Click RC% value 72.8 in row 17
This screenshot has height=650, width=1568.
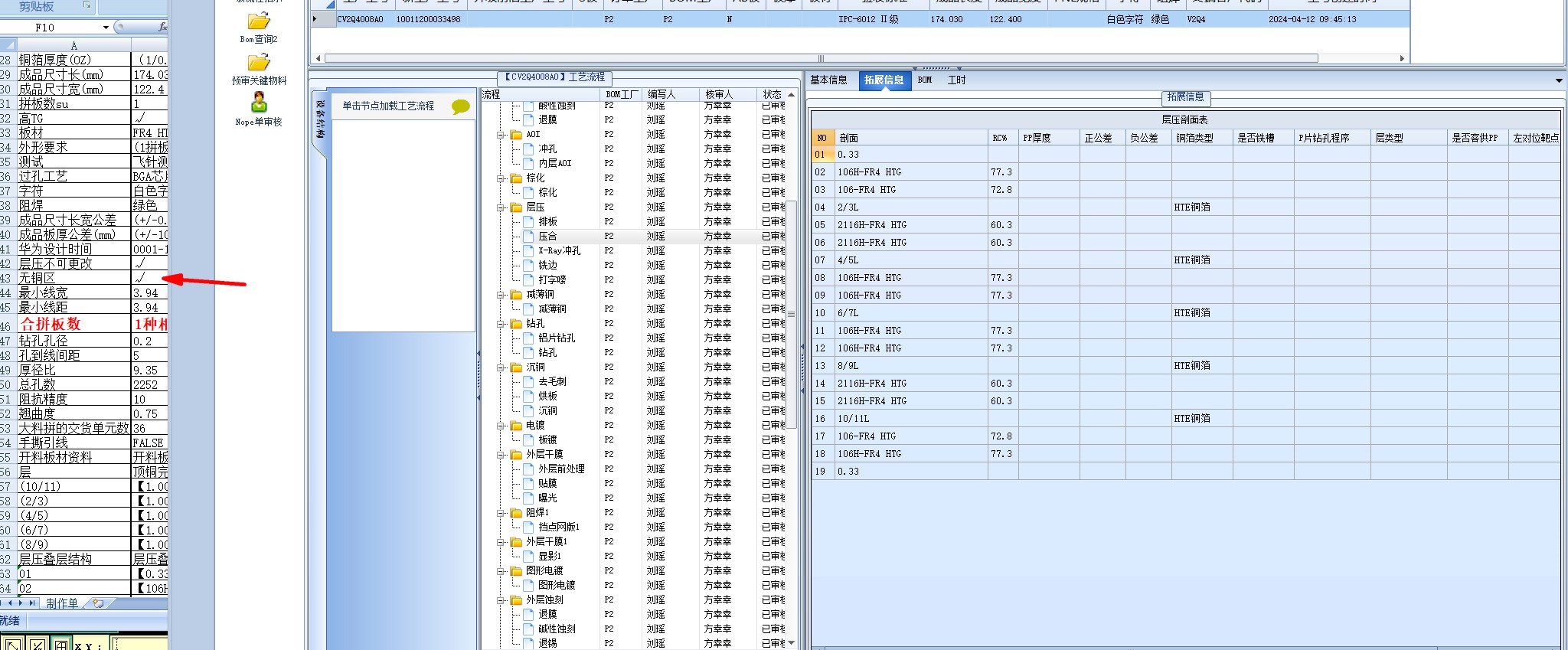click(1001, 436)
